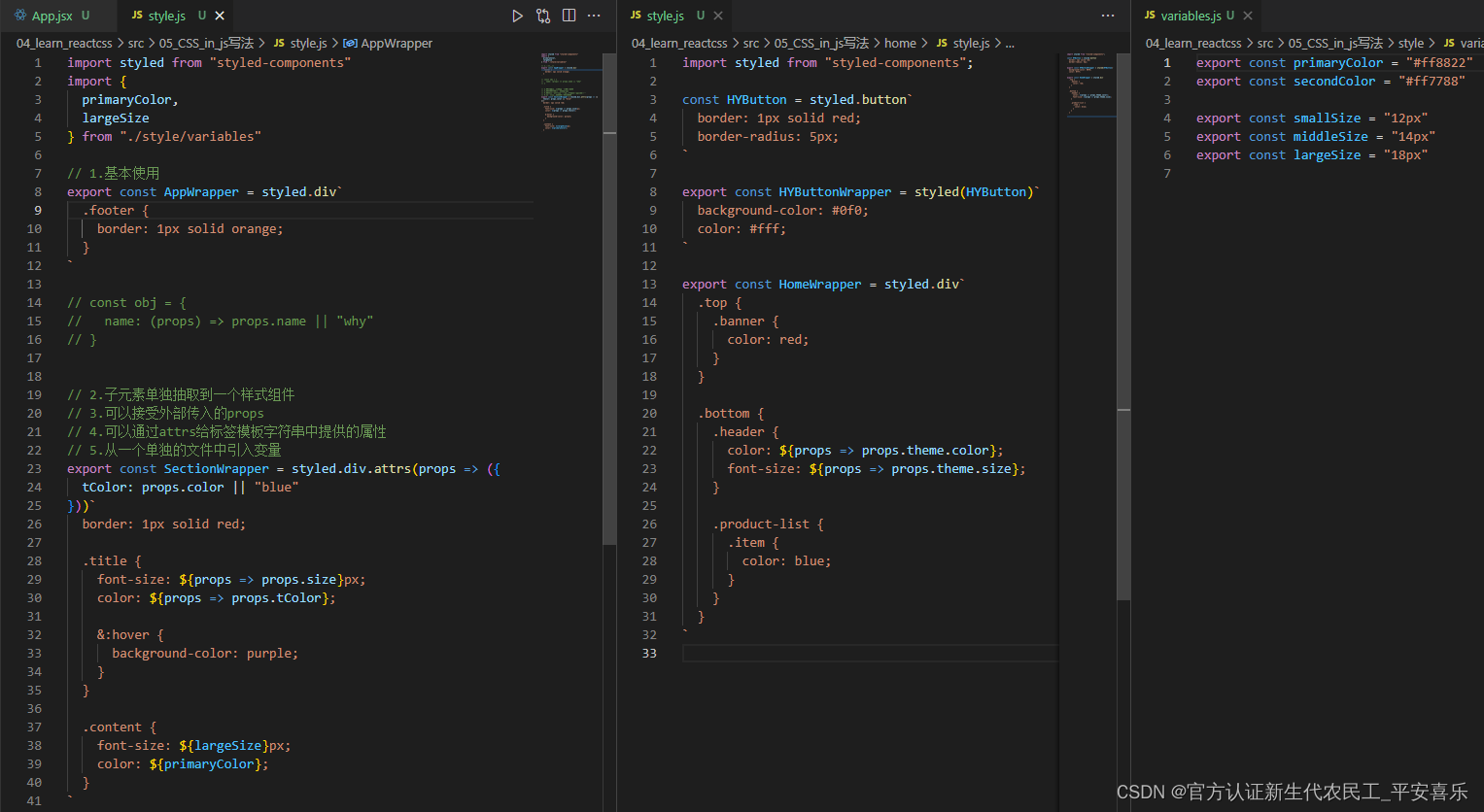Open the compare changes icon

pyautogui.click(x=543, y=16)
